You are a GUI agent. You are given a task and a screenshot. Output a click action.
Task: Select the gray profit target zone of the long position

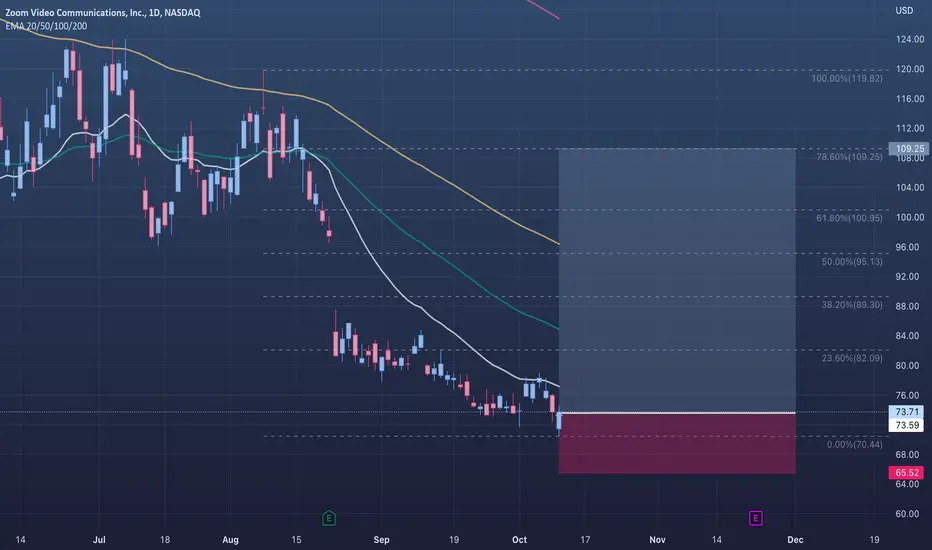677,280
